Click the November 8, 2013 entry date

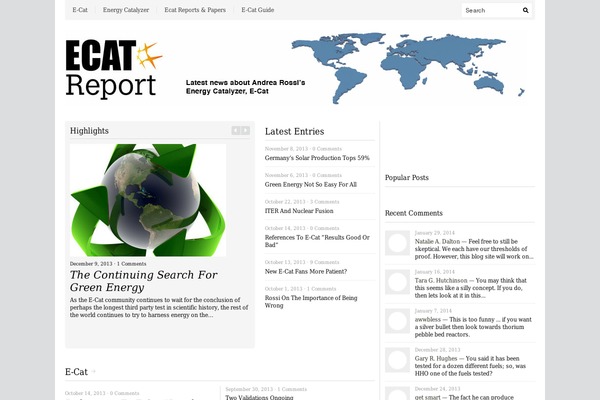pos(286,149)
